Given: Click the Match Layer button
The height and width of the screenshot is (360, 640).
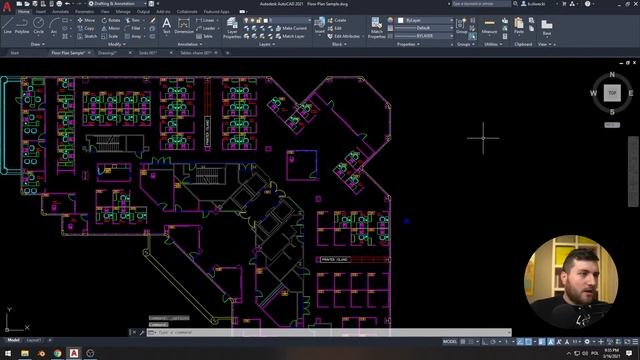Looking at the screenshot, I should tap(290, 36).
